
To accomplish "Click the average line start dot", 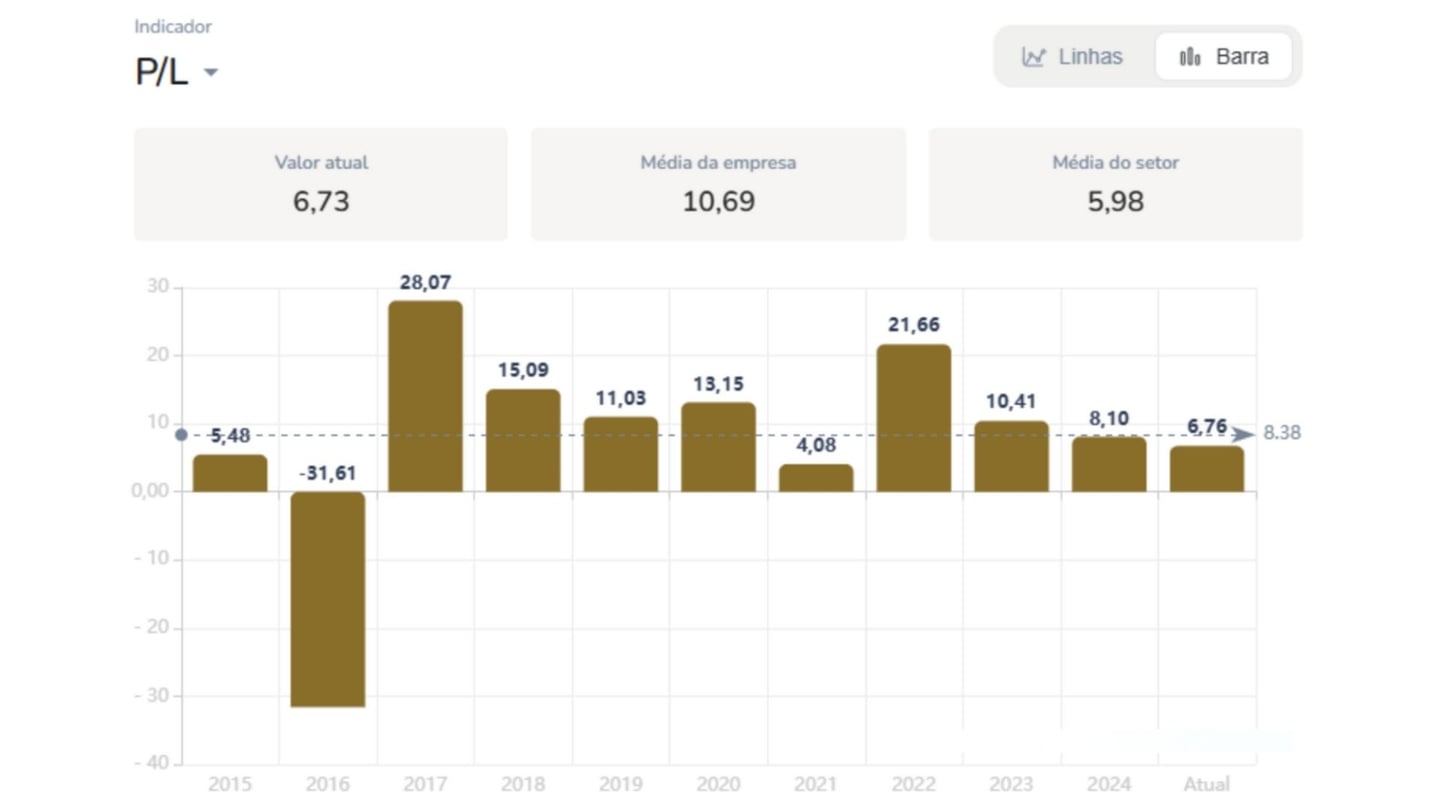I will coord(181,434).
